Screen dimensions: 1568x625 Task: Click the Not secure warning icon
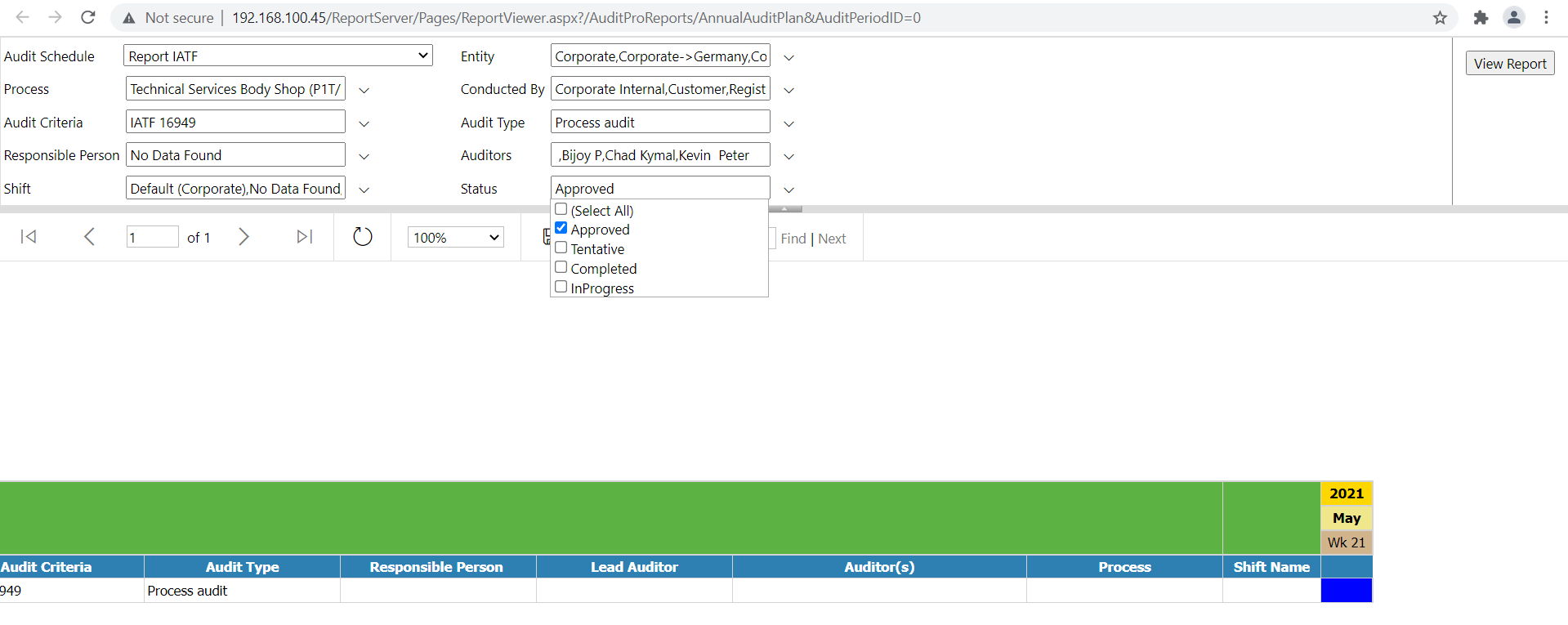(x=129, y=18)
